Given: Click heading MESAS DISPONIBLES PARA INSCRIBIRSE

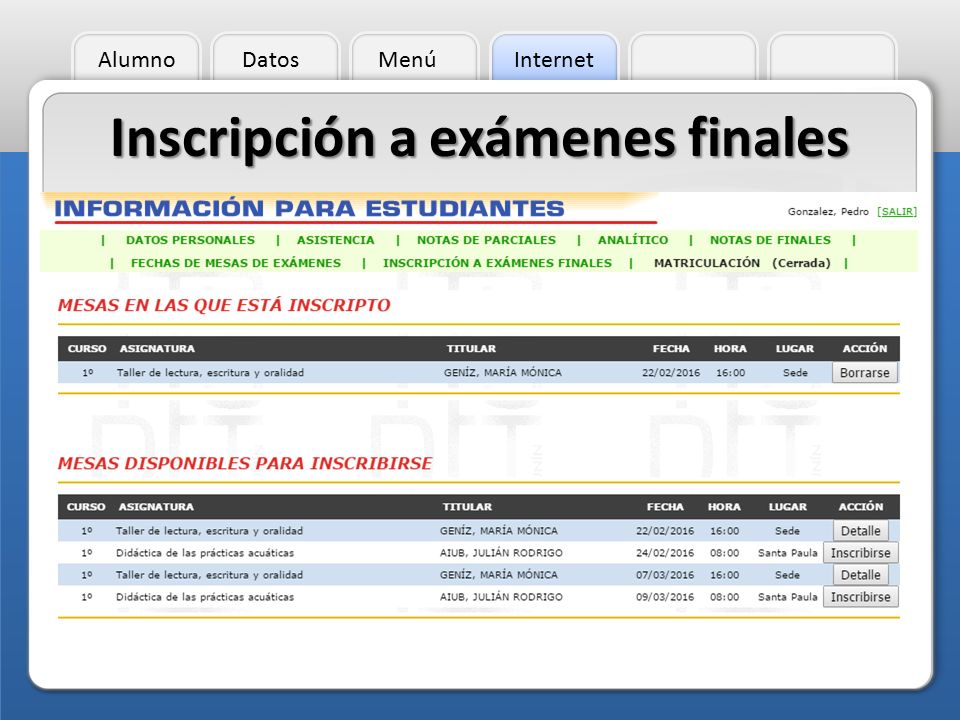Looking at the screenshot, I should tap(245, 463).
